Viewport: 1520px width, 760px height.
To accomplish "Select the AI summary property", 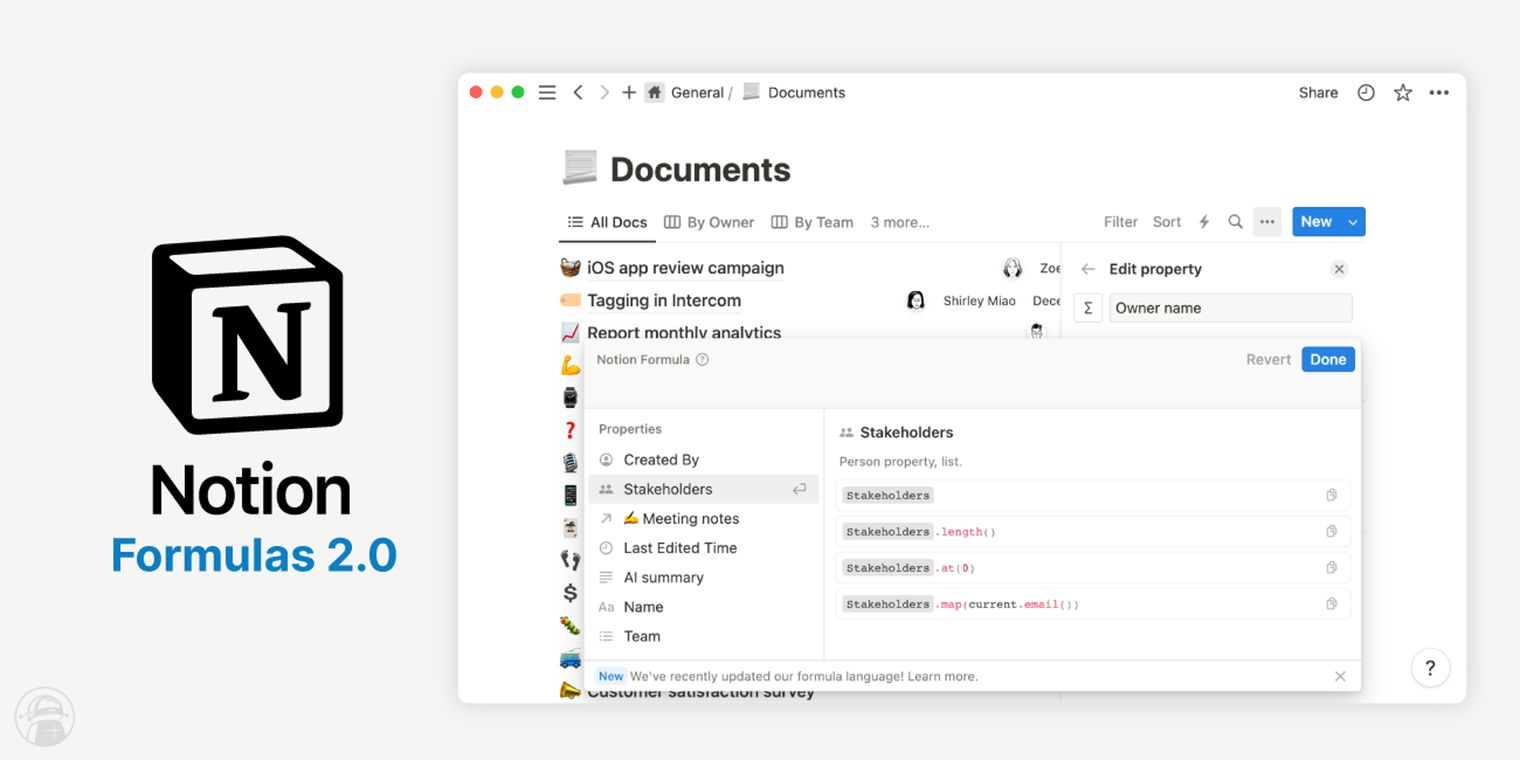I will 703,577.
